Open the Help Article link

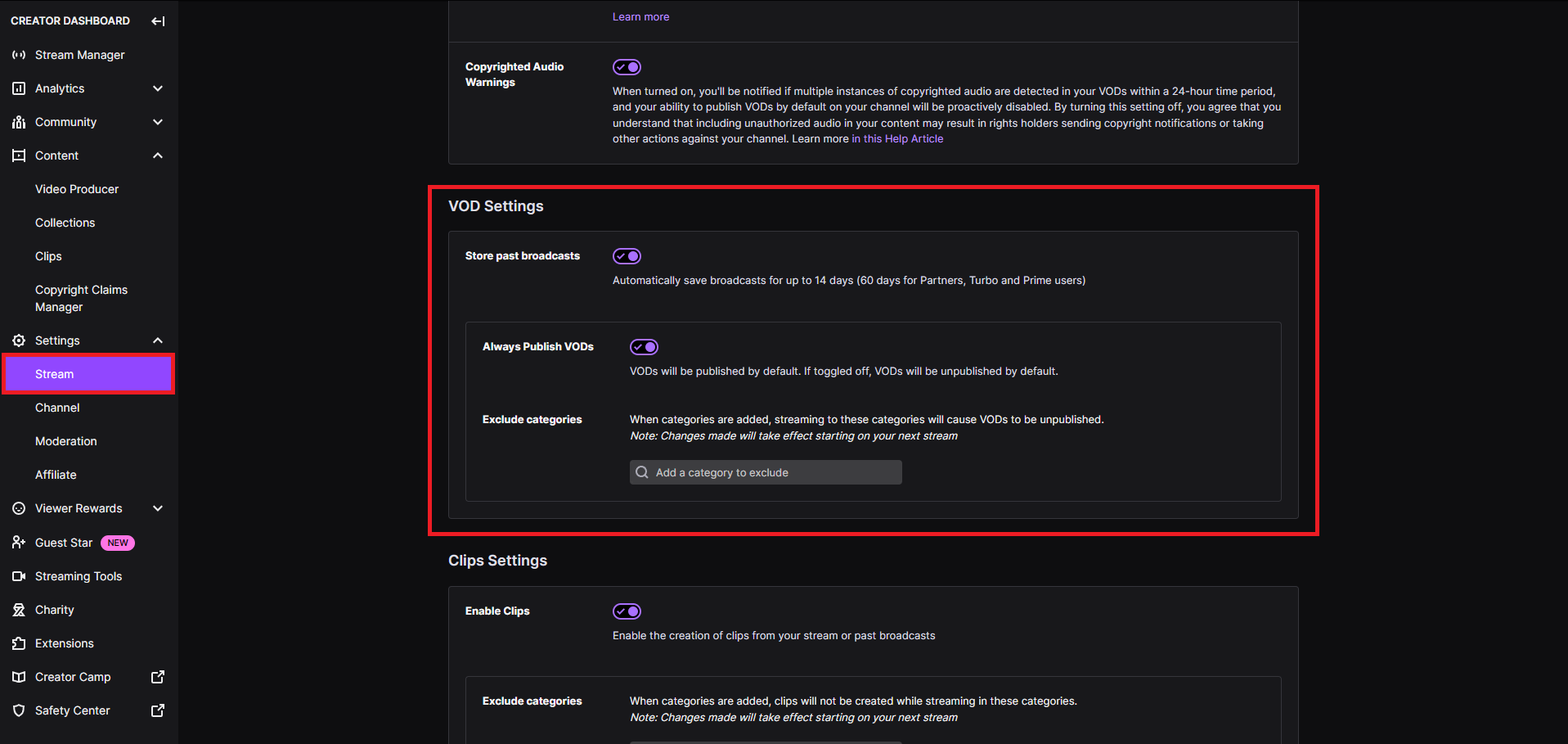click(x=897, y=138)
